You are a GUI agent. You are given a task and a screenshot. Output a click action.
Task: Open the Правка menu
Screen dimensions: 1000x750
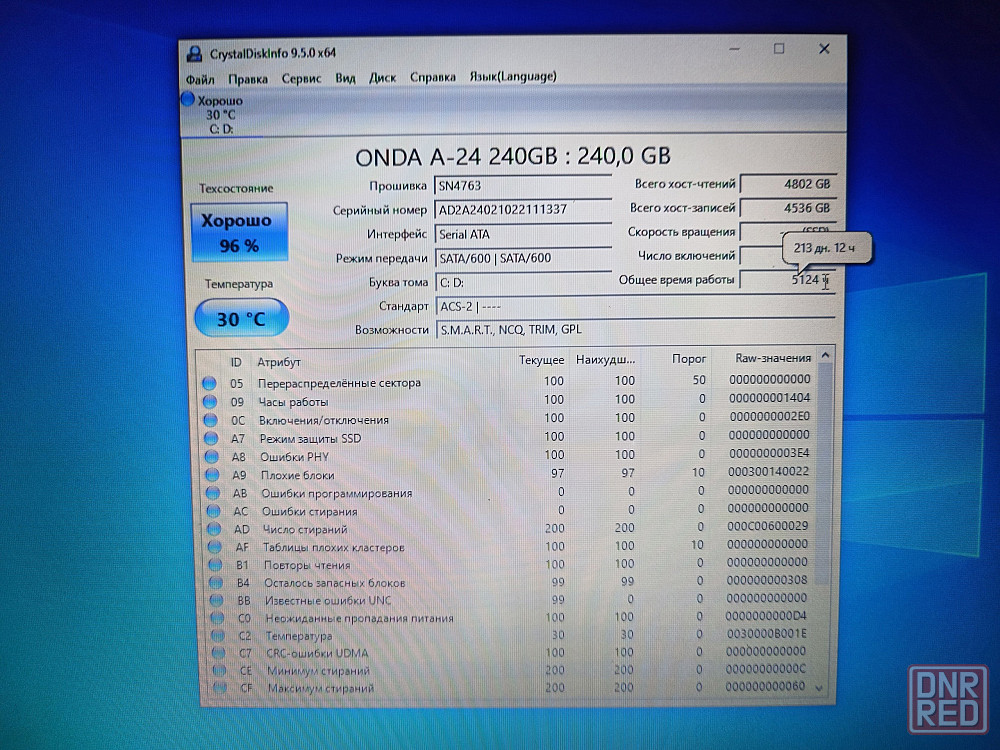click(x=247, y=78)
